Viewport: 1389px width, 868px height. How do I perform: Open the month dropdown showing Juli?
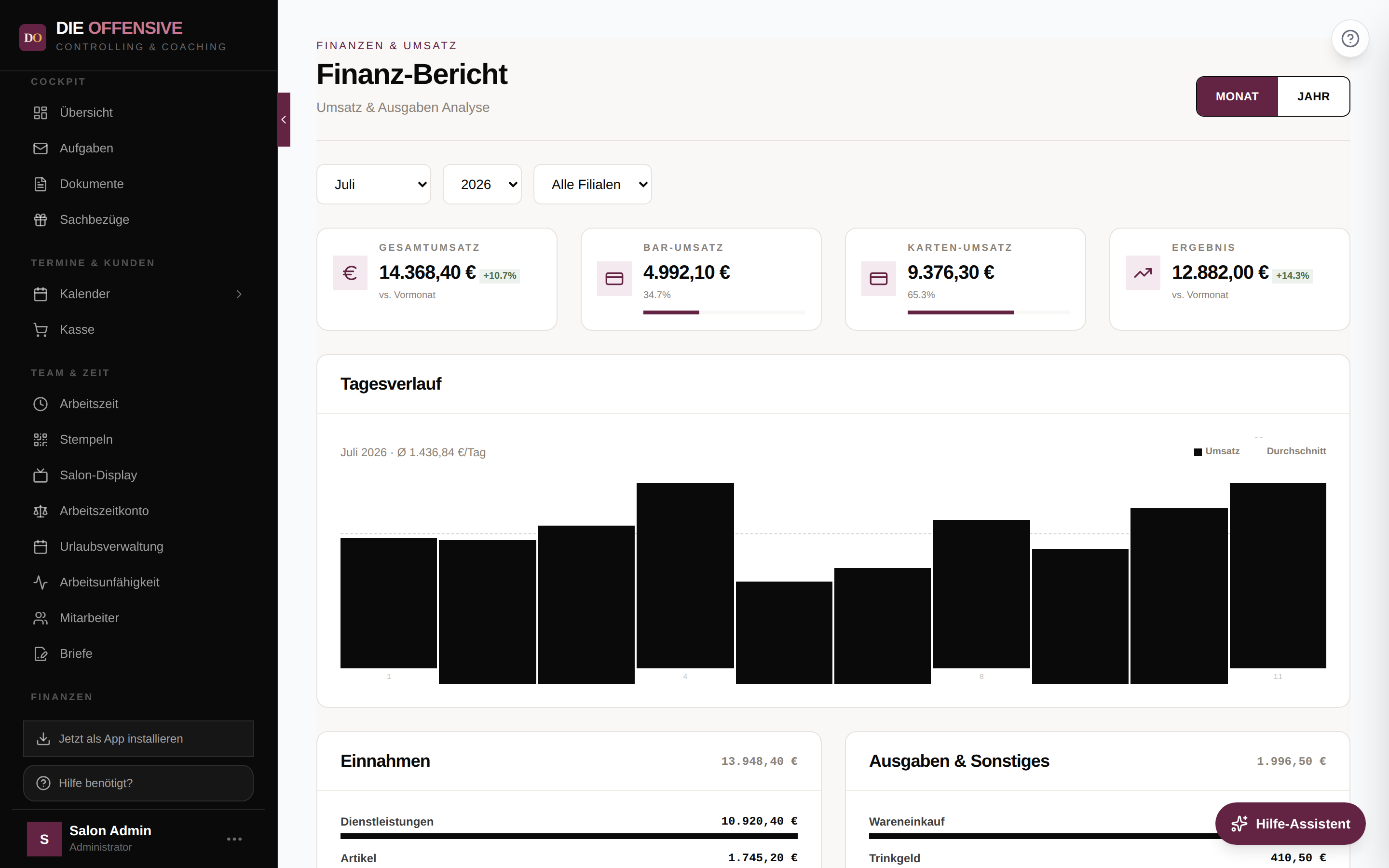[374, 184]
